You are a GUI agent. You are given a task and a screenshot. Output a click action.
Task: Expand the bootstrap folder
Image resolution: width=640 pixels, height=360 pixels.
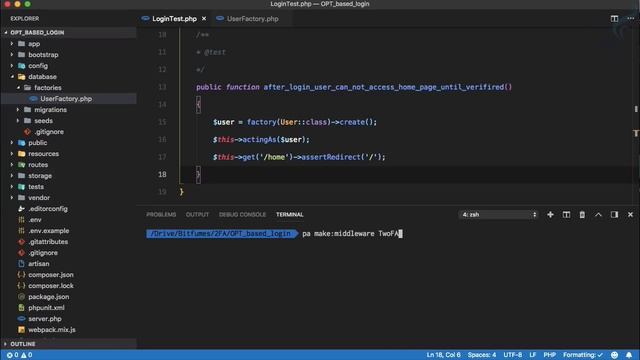pos(43,55)
